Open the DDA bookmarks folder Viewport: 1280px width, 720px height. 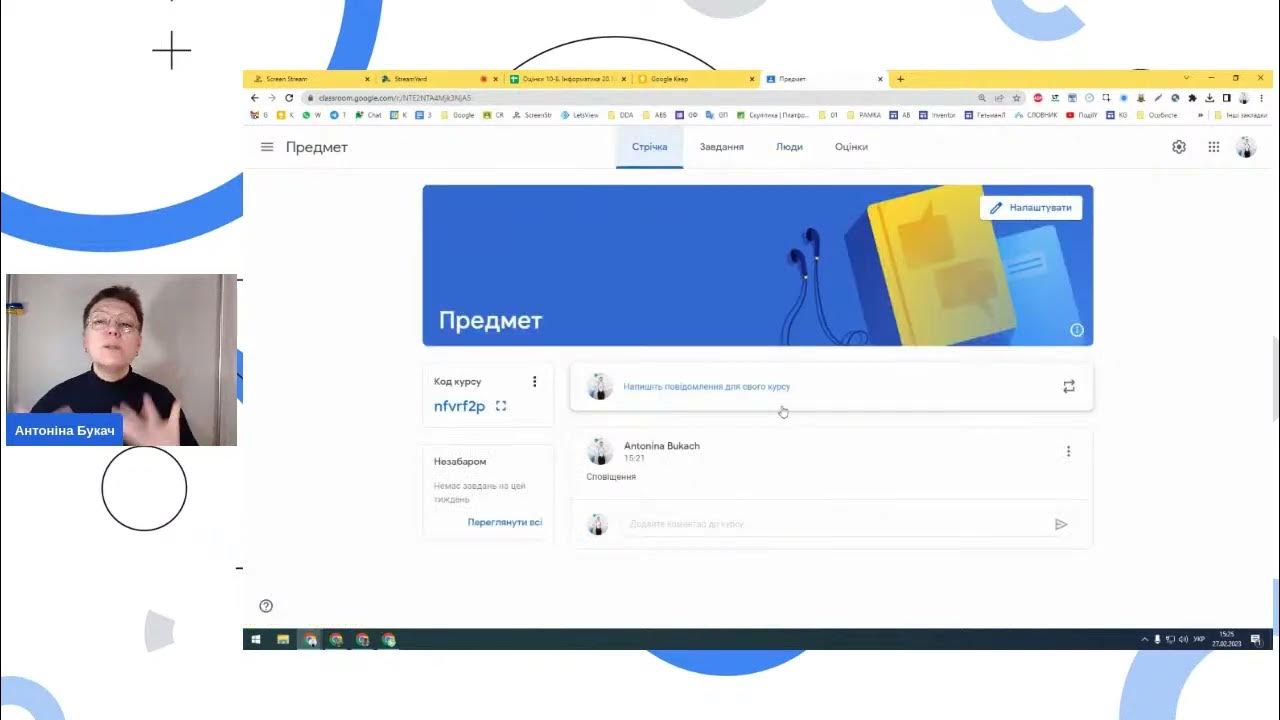[x=620, y=115]
